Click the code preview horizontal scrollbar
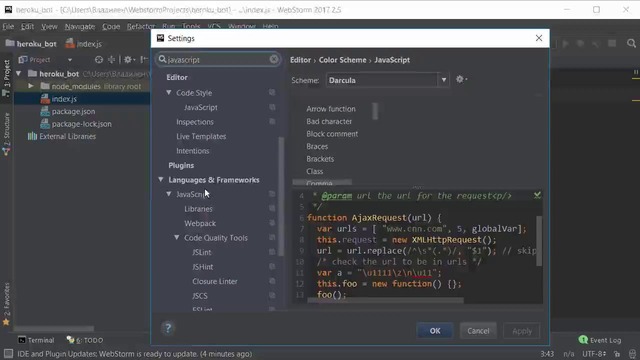Screen dimensions: 640x360 [386, 300]
